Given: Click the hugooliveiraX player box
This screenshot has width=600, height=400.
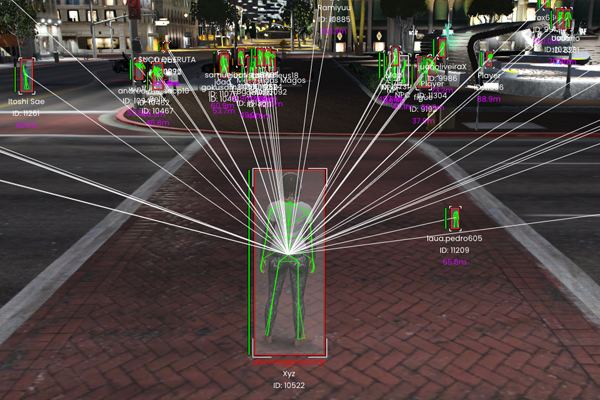Looking at the screenshot, I should [439, 48].
